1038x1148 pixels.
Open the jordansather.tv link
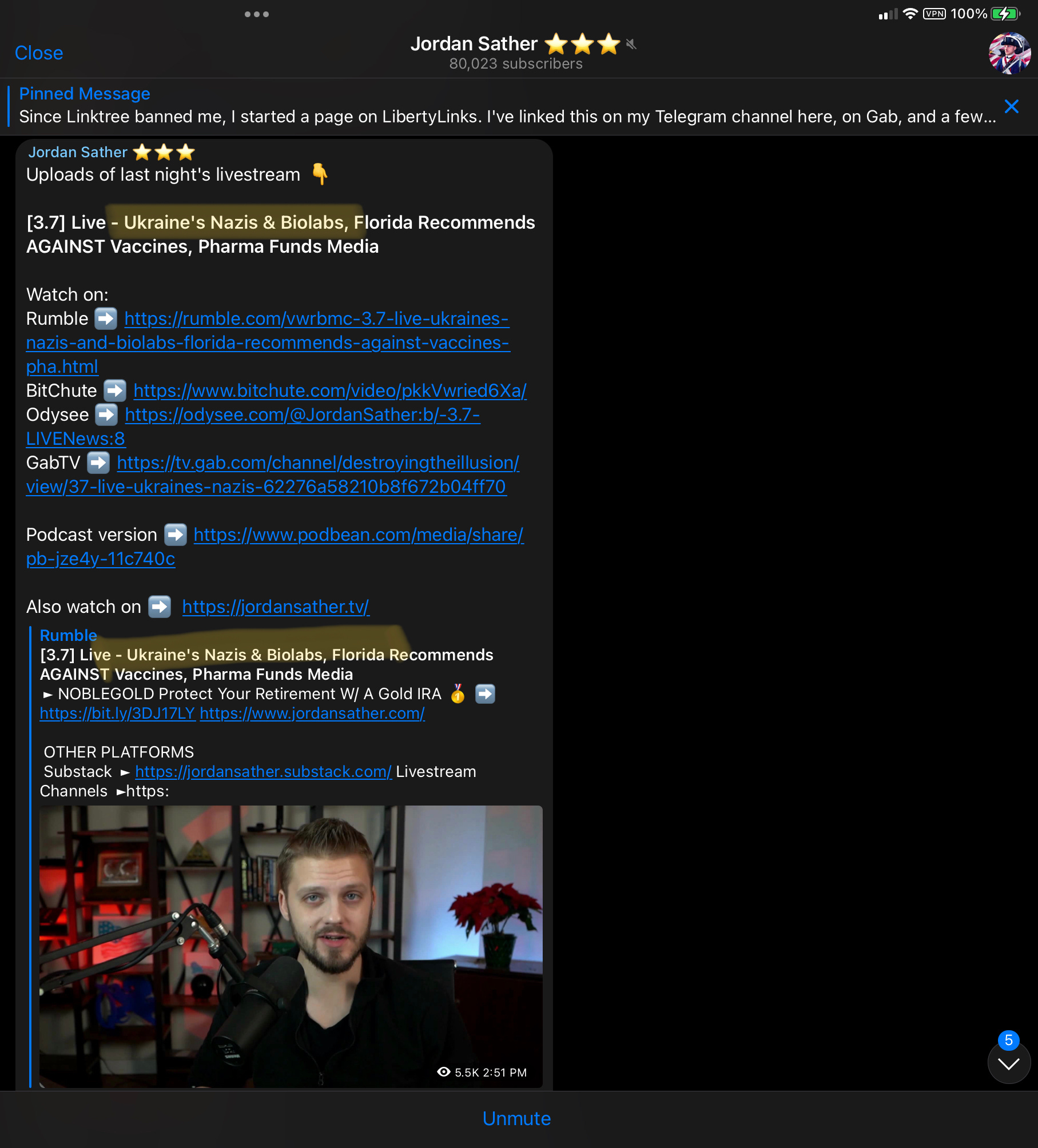276,607
